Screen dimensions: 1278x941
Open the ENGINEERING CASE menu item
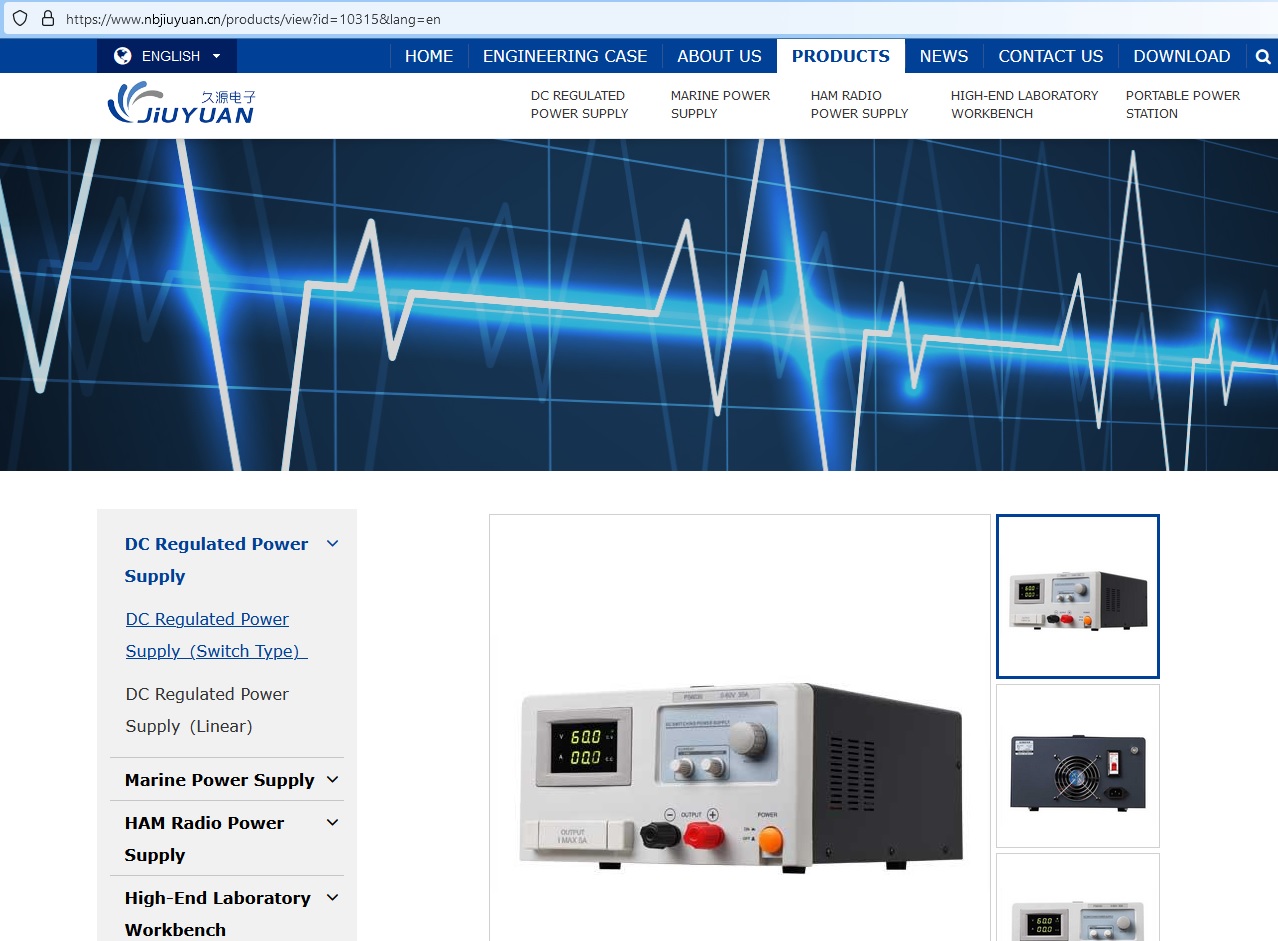point(565,56)
